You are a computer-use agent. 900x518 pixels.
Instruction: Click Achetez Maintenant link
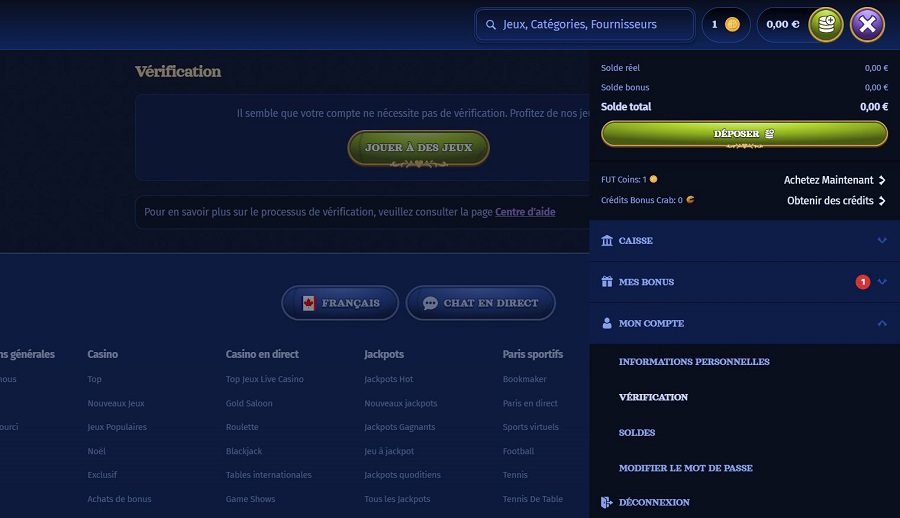[828, 180]
